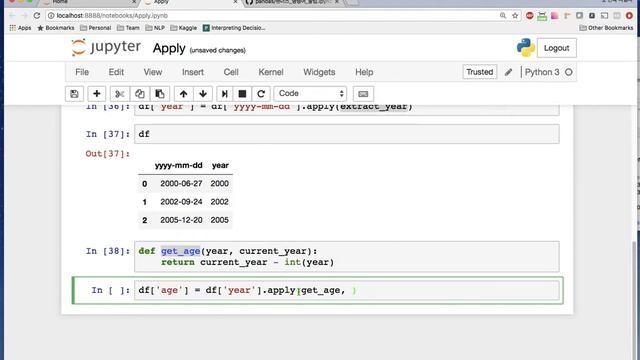Open the Apps shortcut in bookmarks bar
The width and height of the screenshot is (640, 360).
(x=20, y=28)
